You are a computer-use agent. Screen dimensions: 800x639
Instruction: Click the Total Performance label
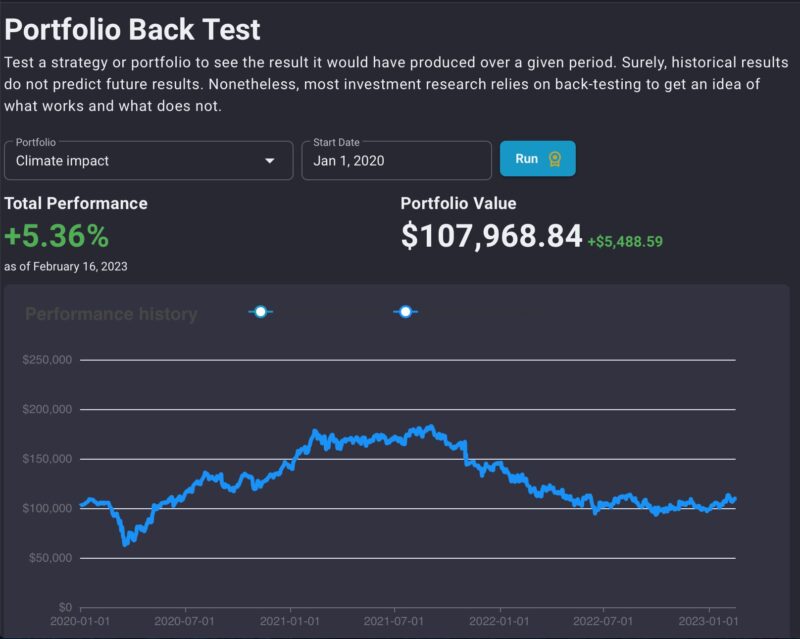[76, 203]
